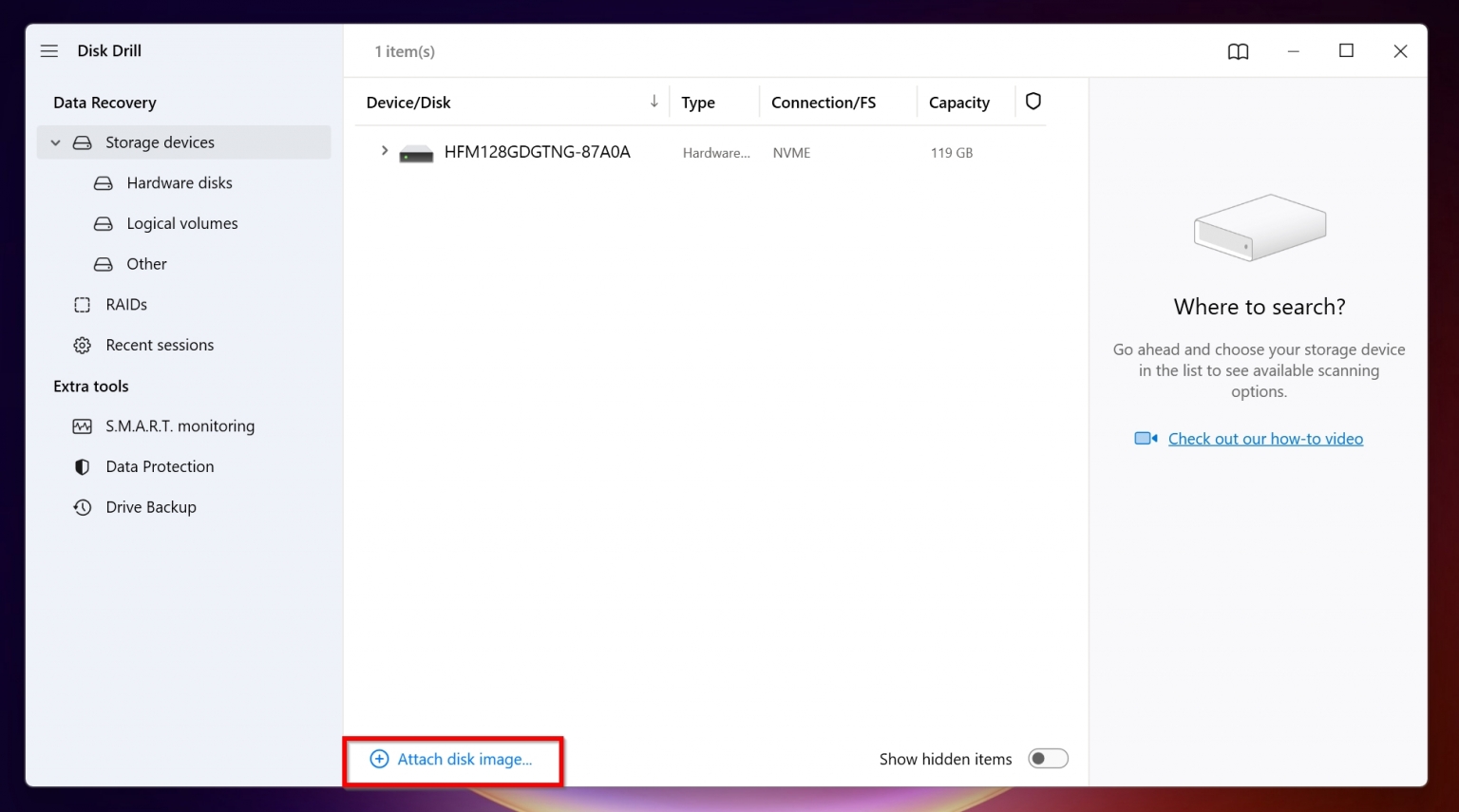Toggle the Device/Disk sort arrow
The width and height of the screenshot is (1459, 812).
tap(654, 101)
